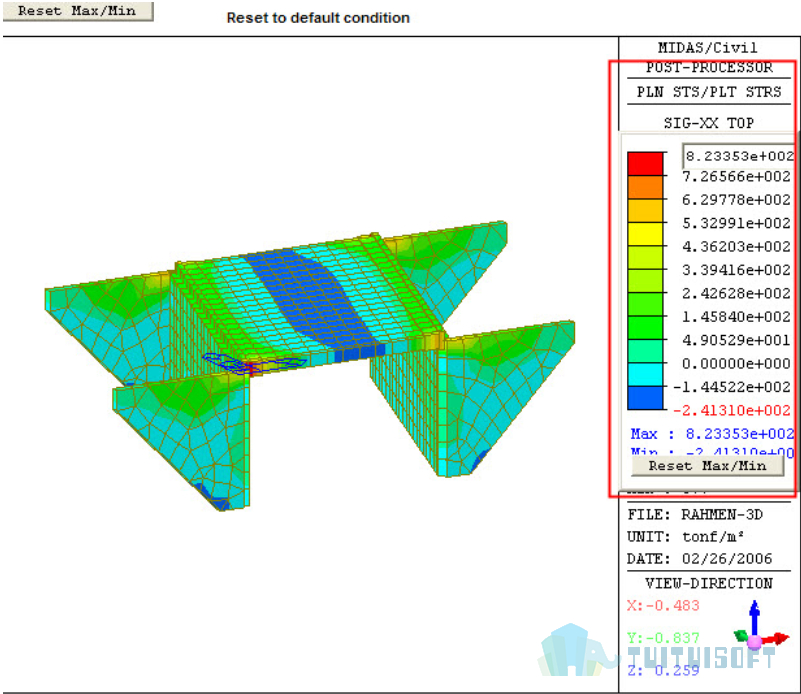Image resolution: width=801 pixels, height=694 pixels.
Task: Pick the dark blue swatch at the legend bottom
Action: click(x=645, y=398)
